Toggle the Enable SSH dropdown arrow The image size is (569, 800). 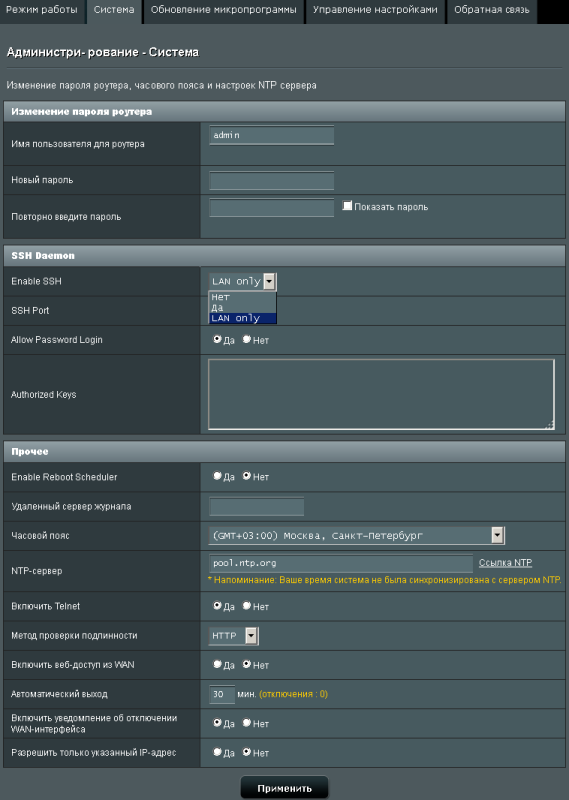coord(270,281)
